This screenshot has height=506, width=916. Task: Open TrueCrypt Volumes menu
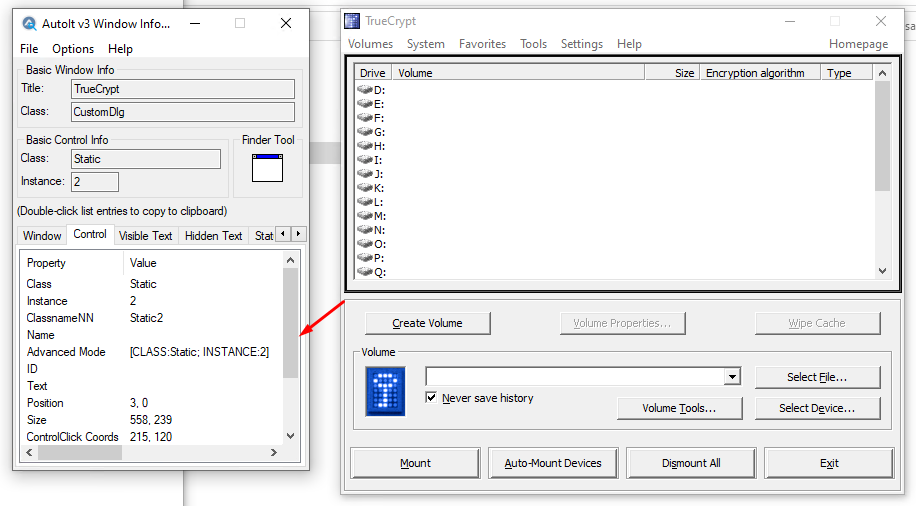(370, 44)
